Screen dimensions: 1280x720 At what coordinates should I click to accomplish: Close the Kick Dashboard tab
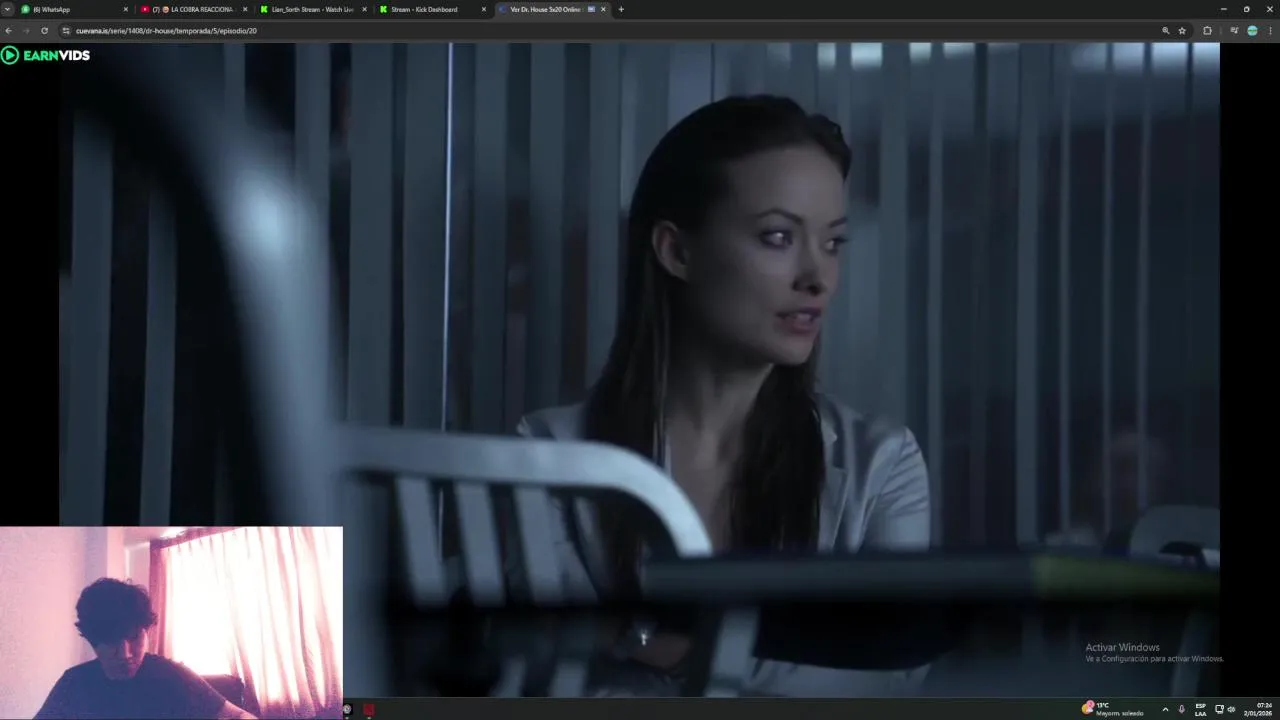point(484,9)
